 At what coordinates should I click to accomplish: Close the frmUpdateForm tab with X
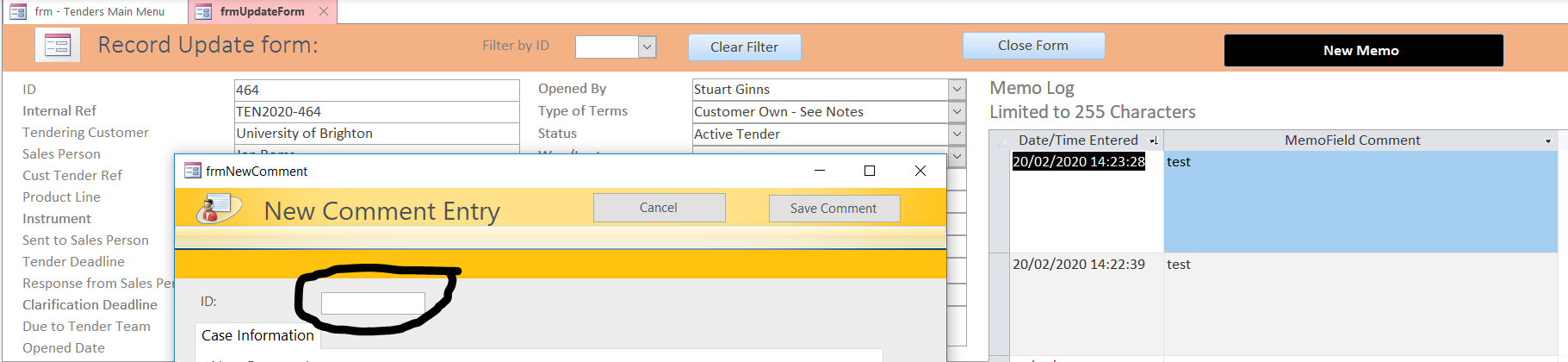point(324,11)
